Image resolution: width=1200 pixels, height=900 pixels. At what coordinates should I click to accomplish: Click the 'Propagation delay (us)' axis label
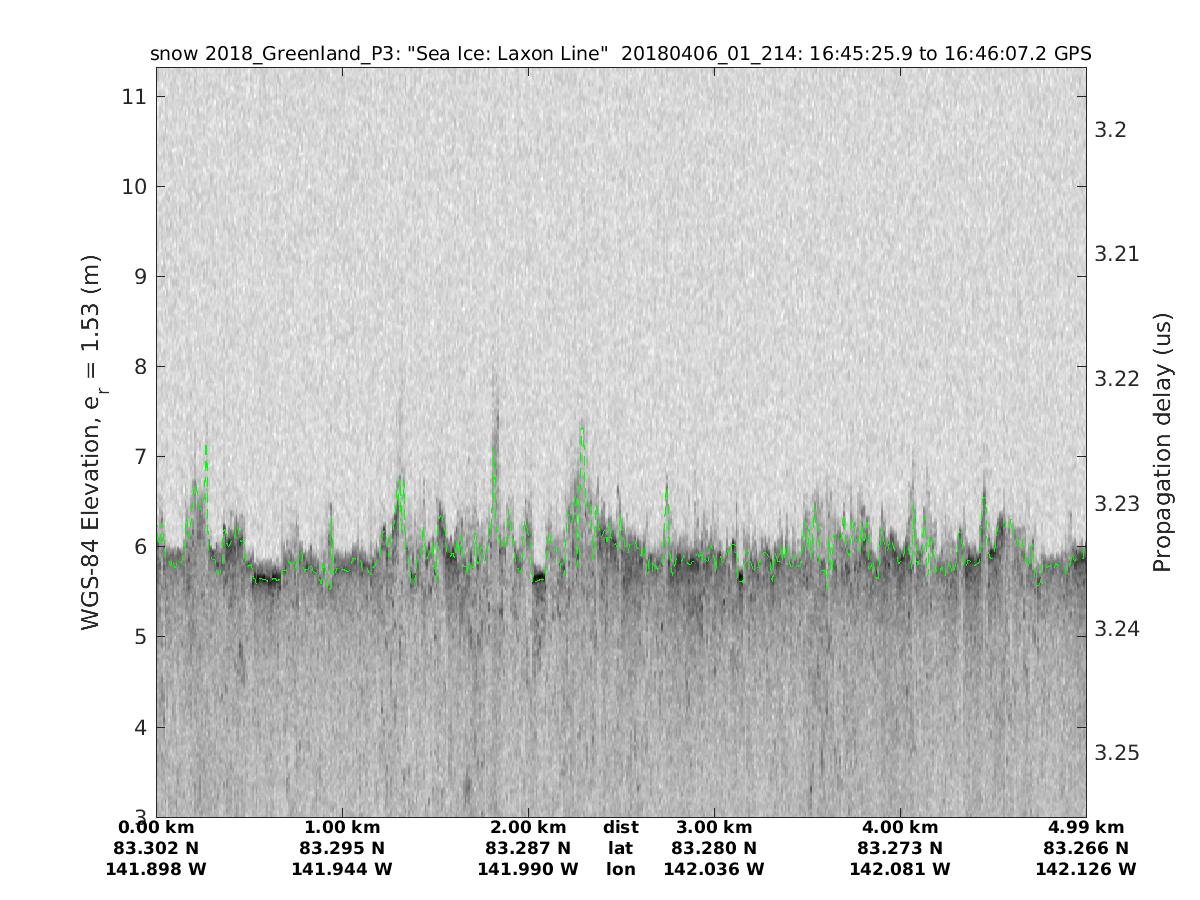(x=1161, y=442)
